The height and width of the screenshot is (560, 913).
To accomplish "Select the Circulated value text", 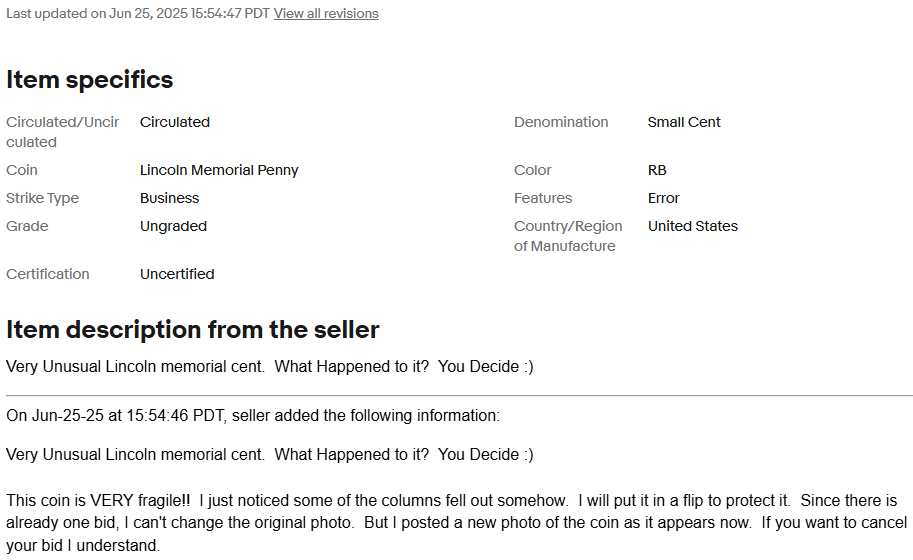I will tap(175, 122).
